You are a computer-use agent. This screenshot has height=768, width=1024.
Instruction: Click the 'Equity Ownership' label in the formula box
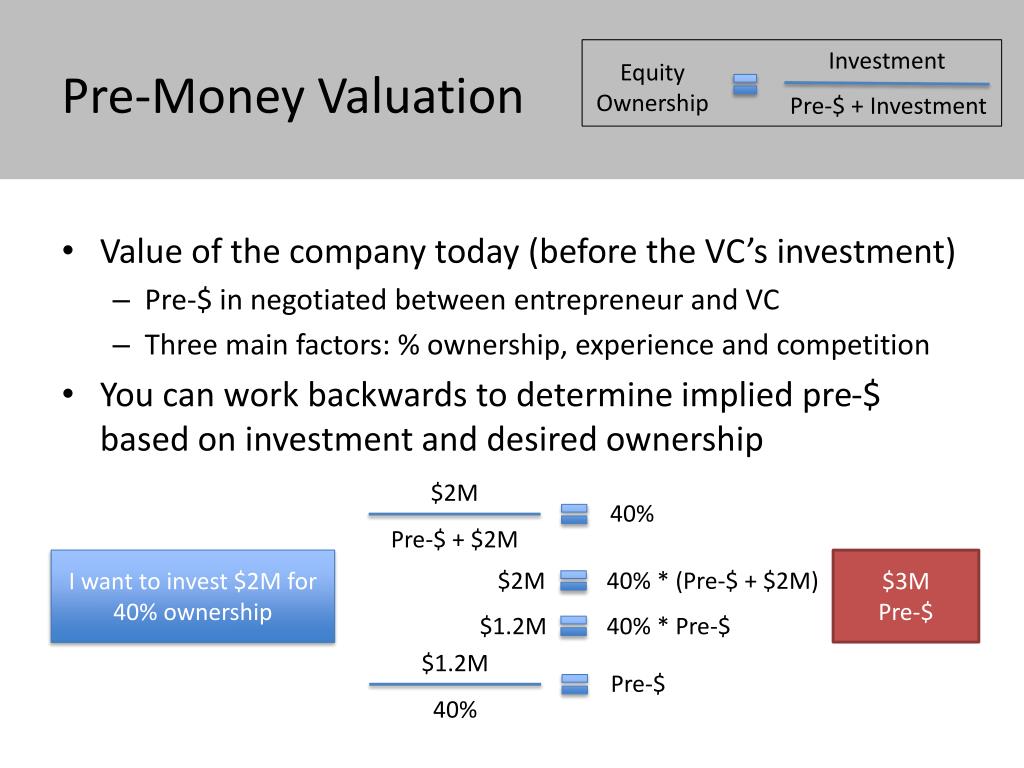click(652, 88)
